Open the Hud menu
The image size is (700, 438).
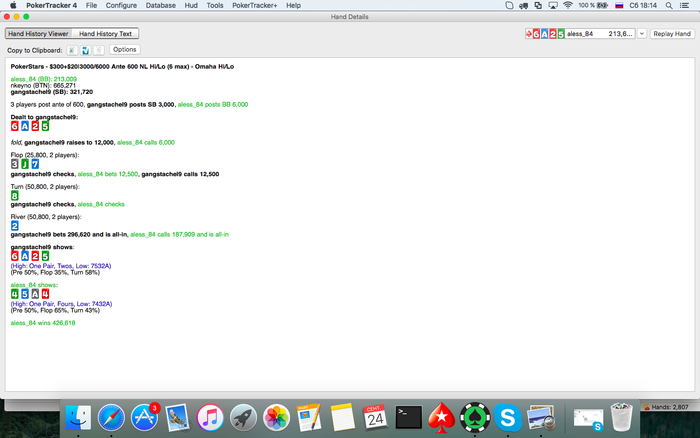click(191, 5)
